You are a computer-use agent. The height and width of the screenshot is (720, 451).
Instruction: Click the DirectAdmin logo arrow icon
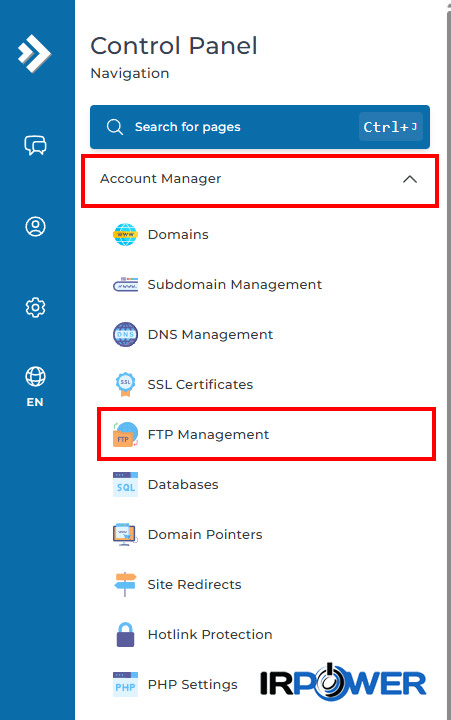click(x=34, y=53)
